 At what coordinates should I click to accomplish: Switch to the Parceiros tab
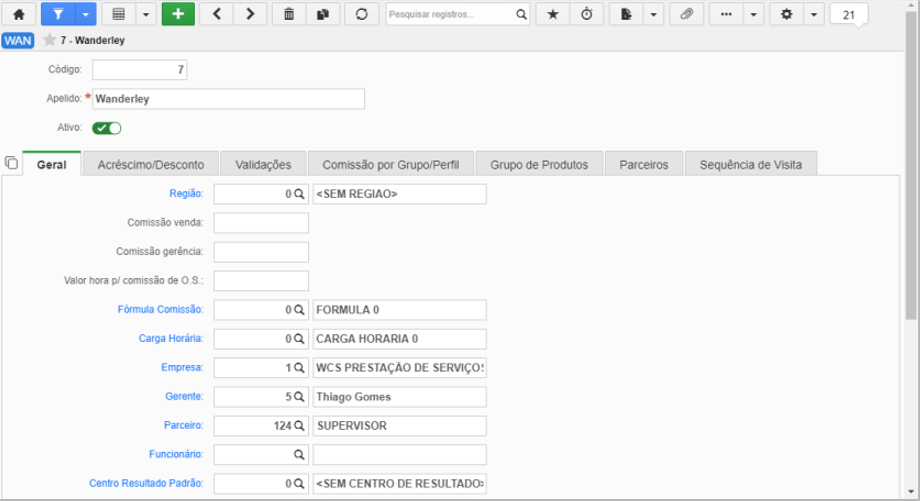(x=644, y=164)
